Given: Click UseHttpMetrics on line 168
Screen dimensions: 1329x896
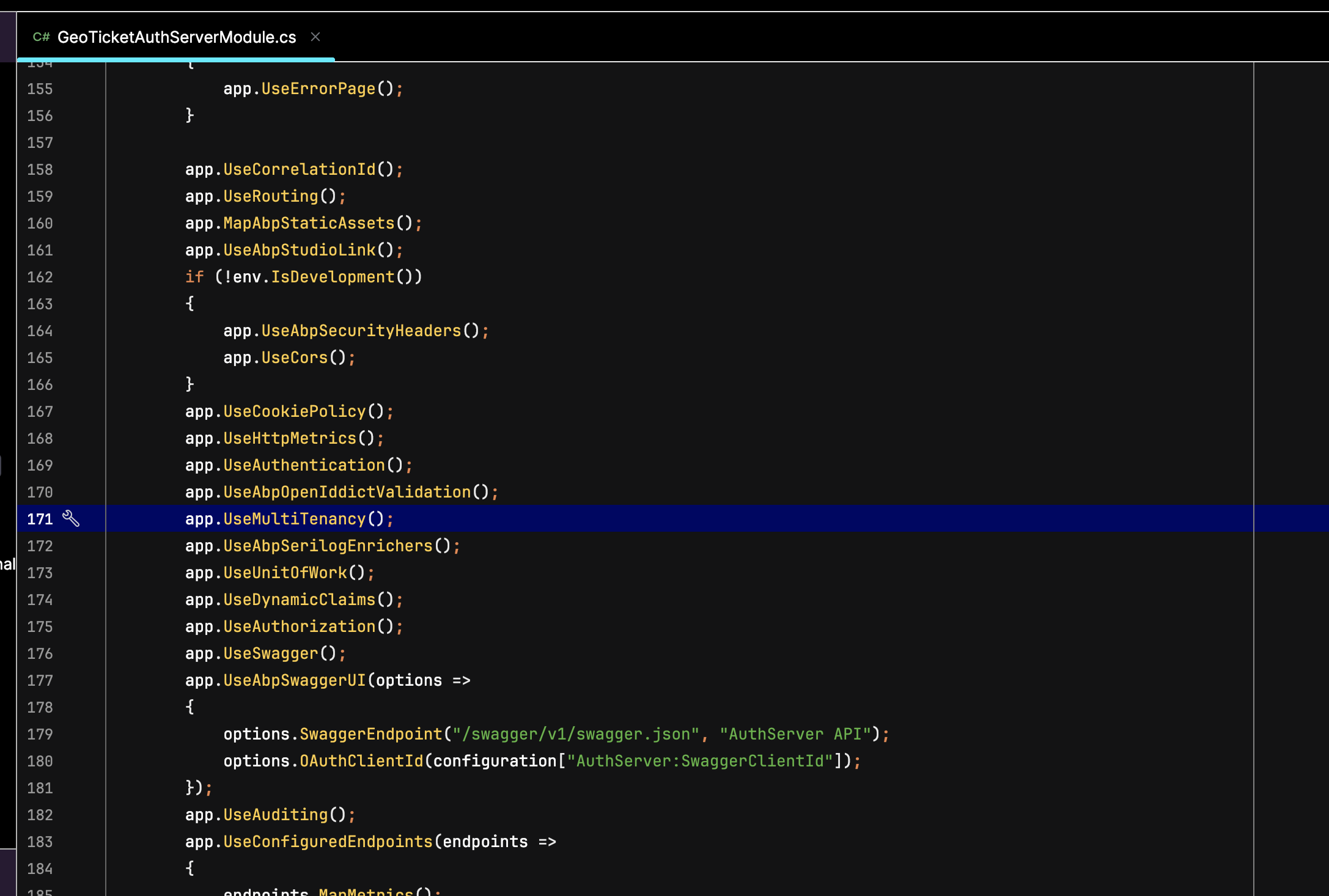Looking at the screenshot, I should 290,438.
